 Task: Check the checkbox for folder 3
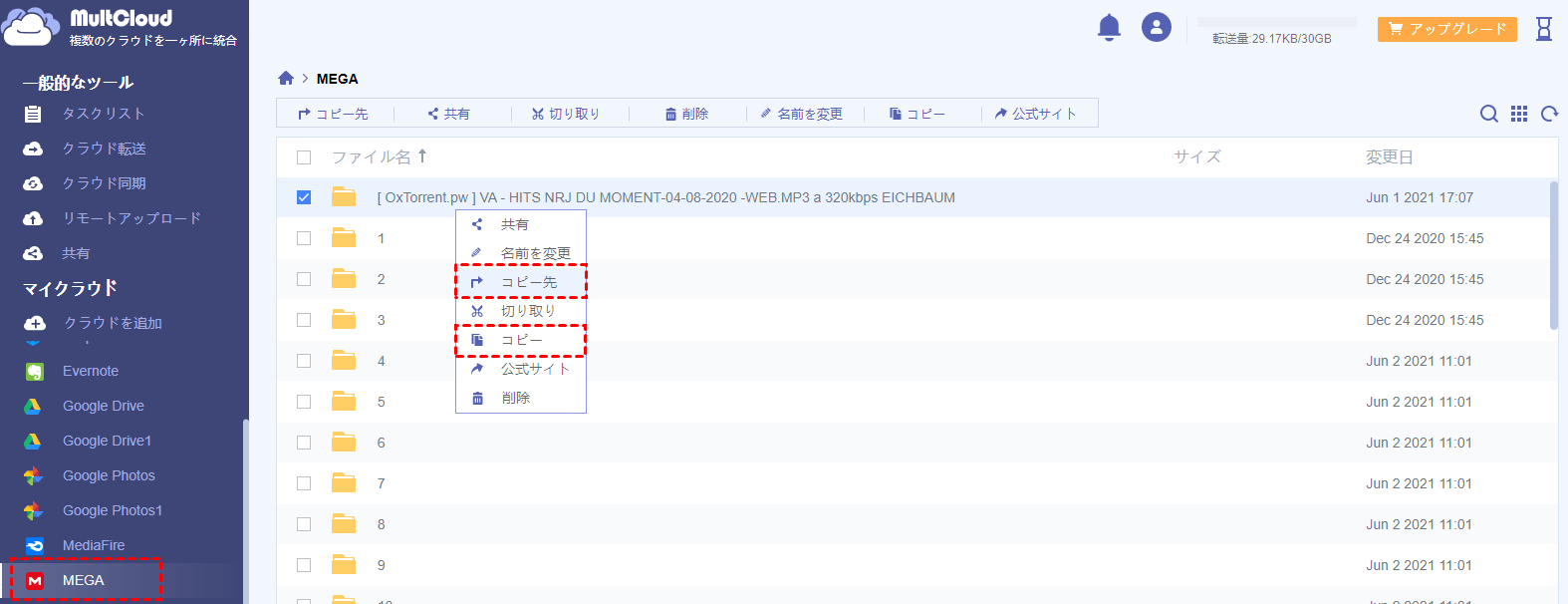pos(304,320)
